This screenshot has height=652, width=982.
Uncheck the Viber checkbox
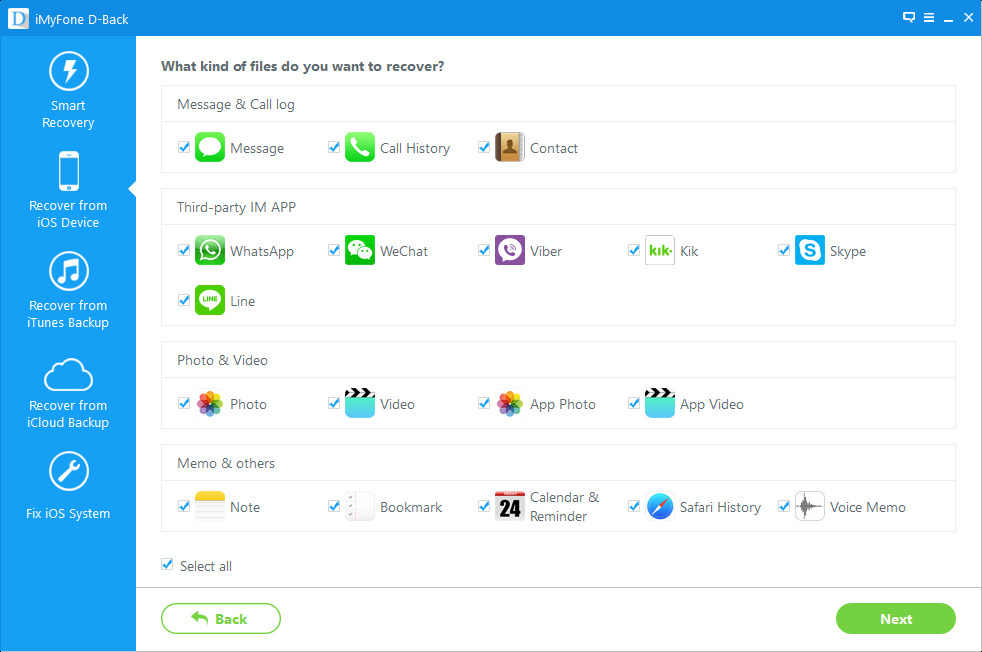(483, 250)
